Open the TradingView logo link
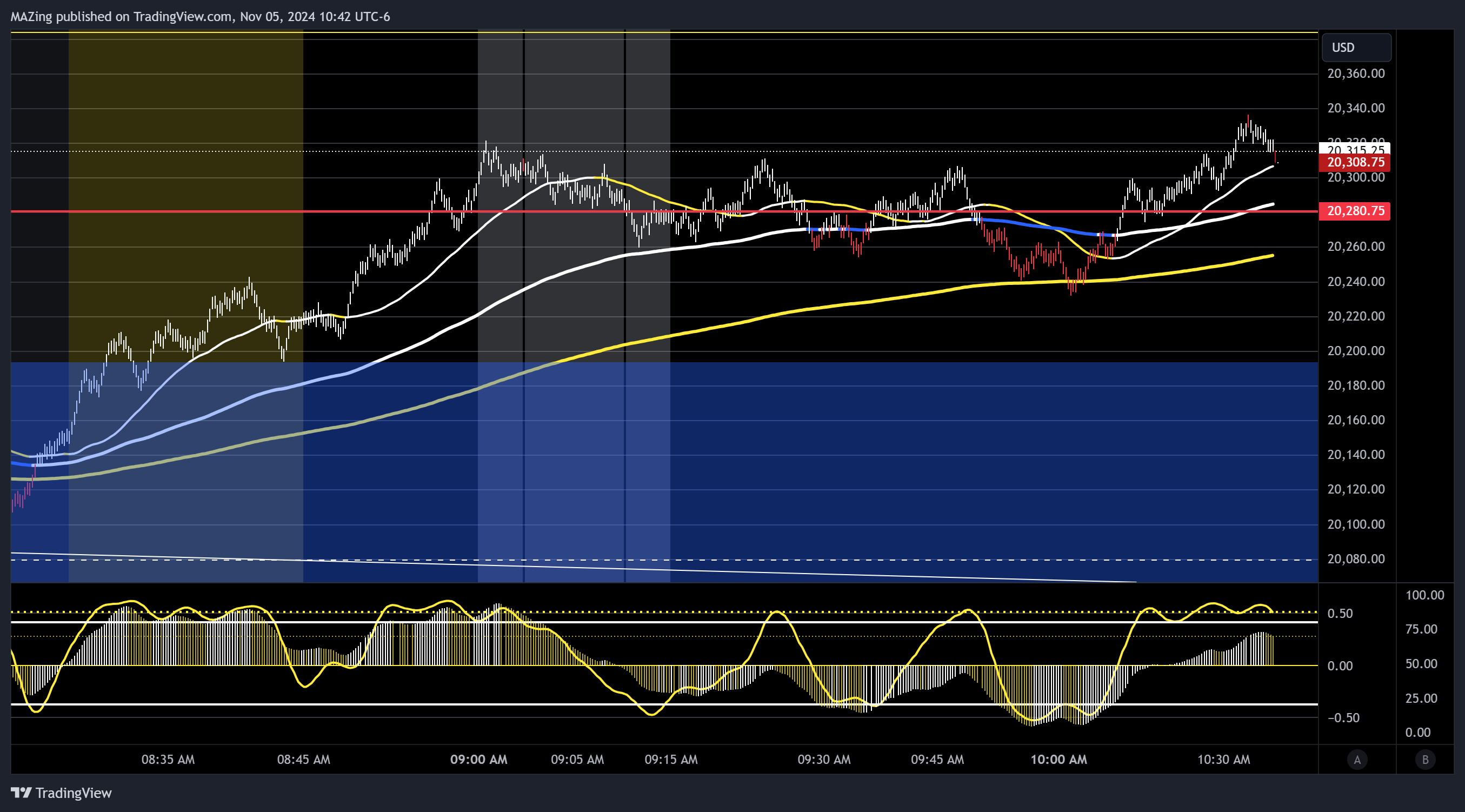The height and width of the screenshot is (812, 1465). tap(62, 793)
